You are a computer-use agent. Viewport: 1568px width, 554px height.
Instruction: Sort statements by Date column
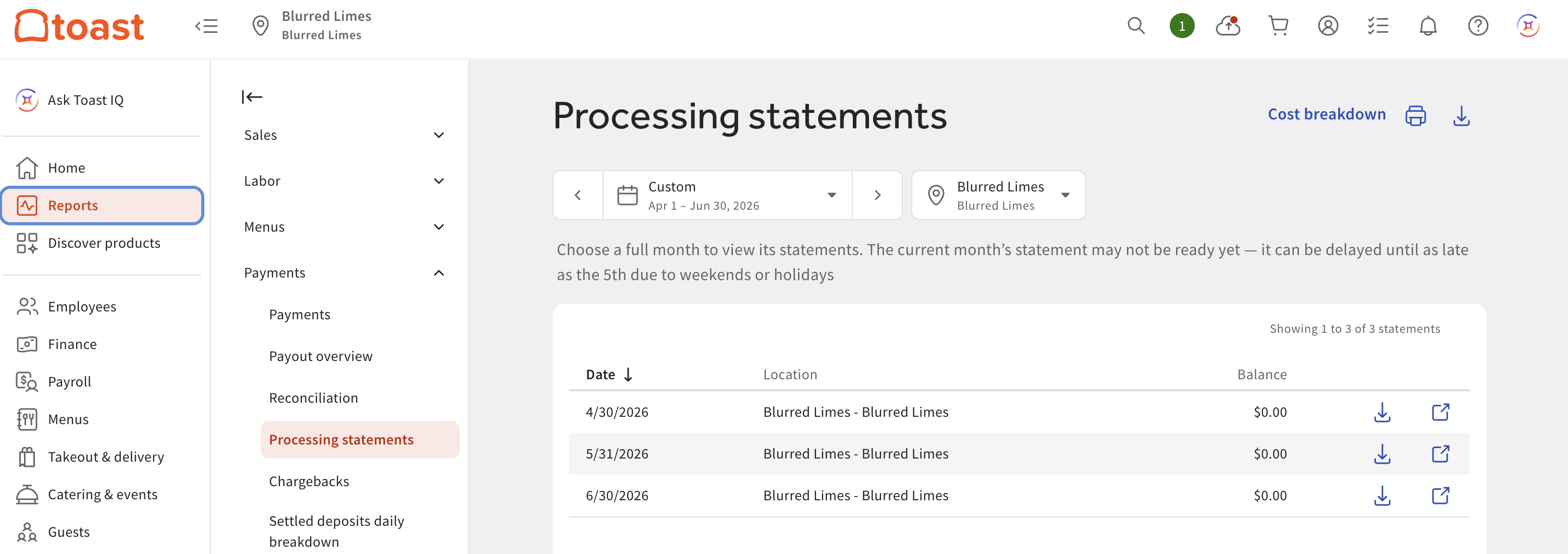[609, 374]
